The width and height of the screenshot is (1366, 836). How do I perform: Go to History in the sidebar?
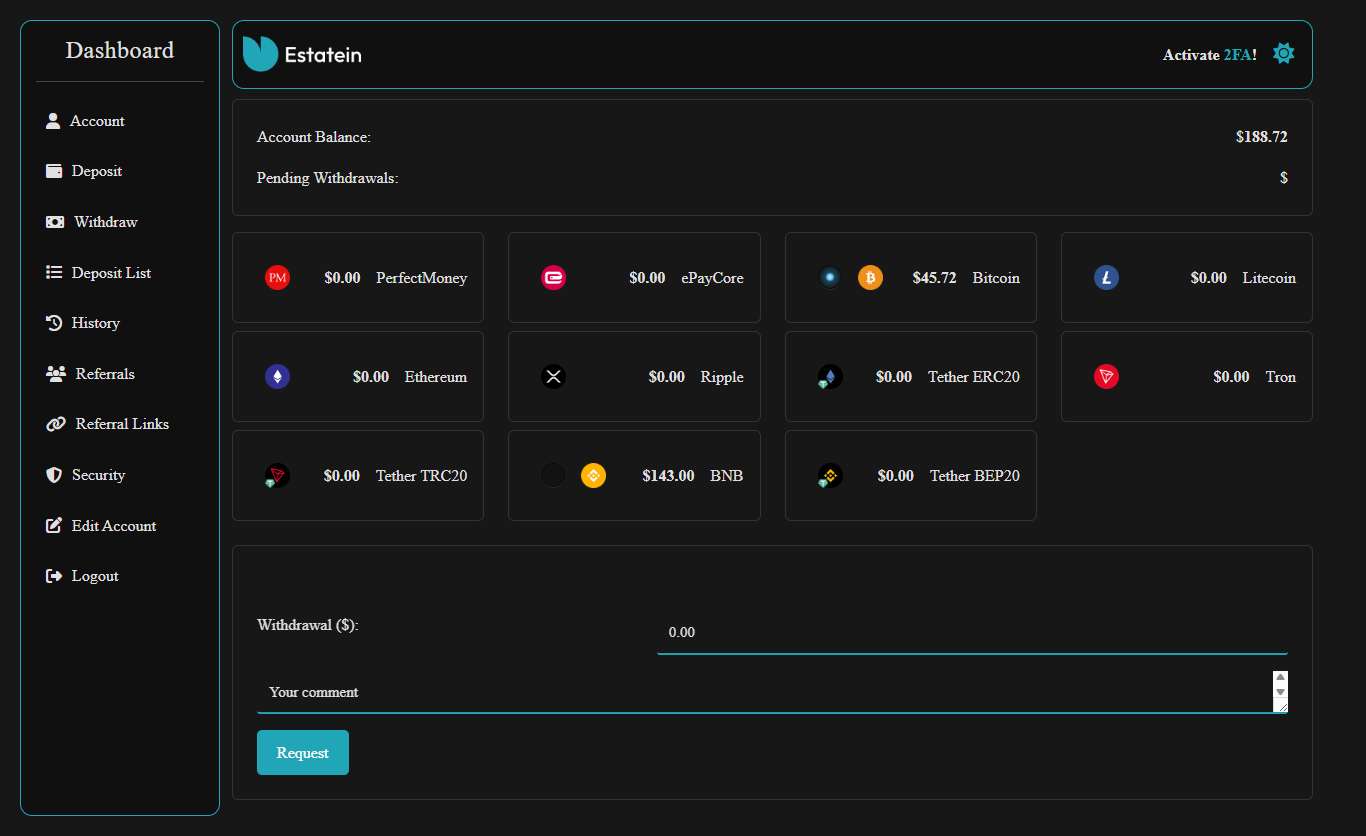tap(96, 323)
